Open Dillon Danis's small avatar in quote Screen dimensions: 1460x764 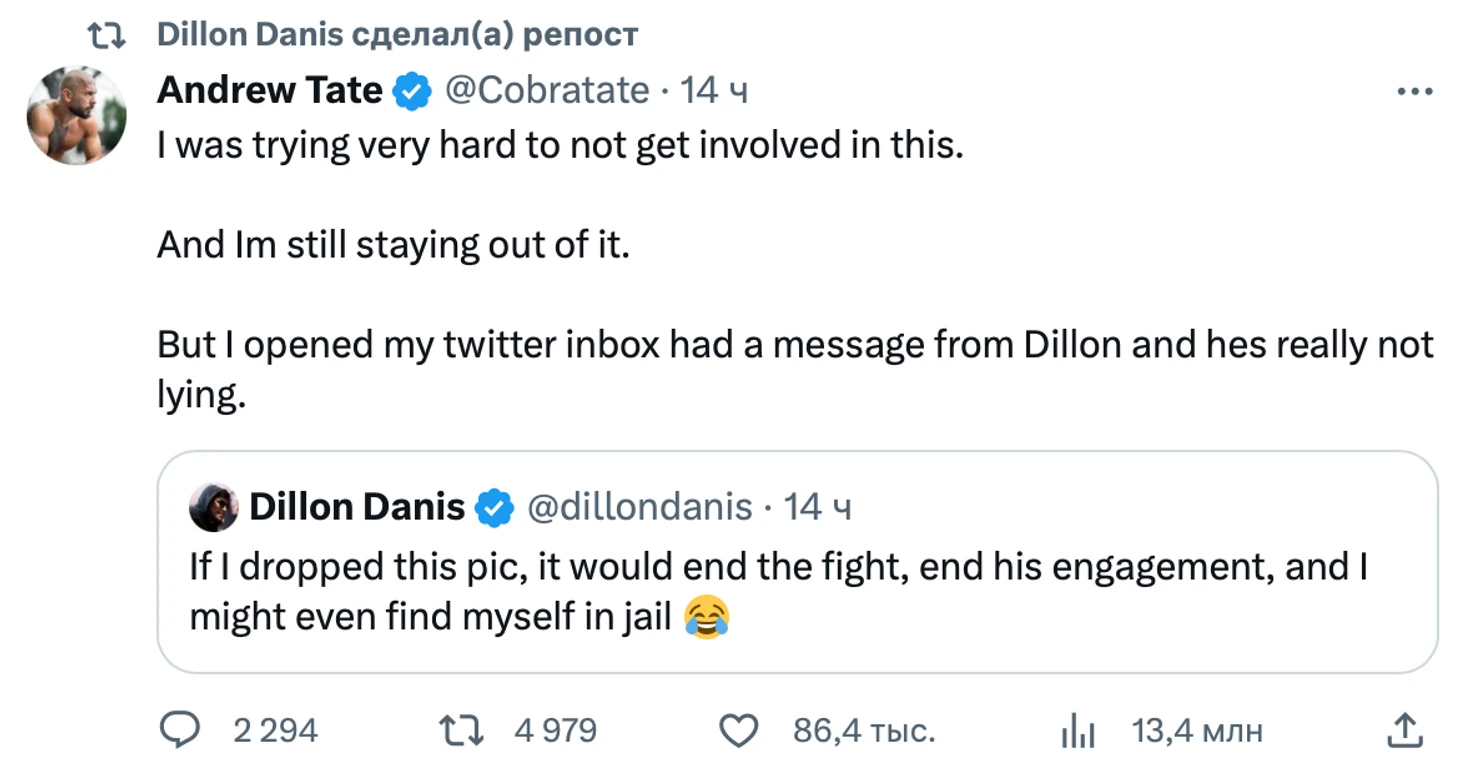[x=213, y=507]
